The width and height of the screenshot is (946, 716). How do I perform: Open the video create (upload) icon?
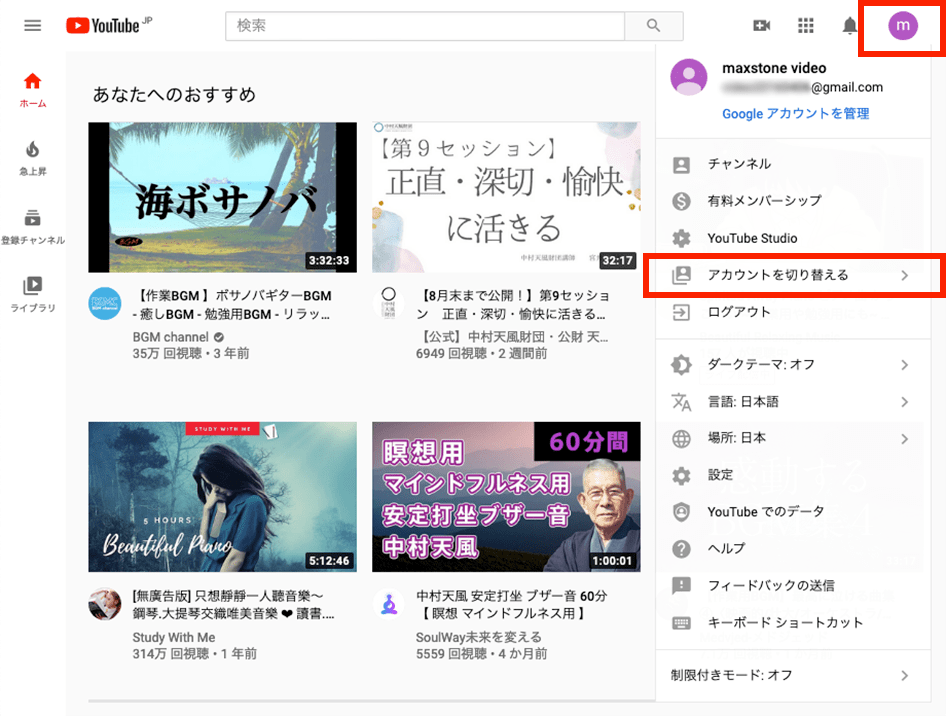tap(761, 25)
